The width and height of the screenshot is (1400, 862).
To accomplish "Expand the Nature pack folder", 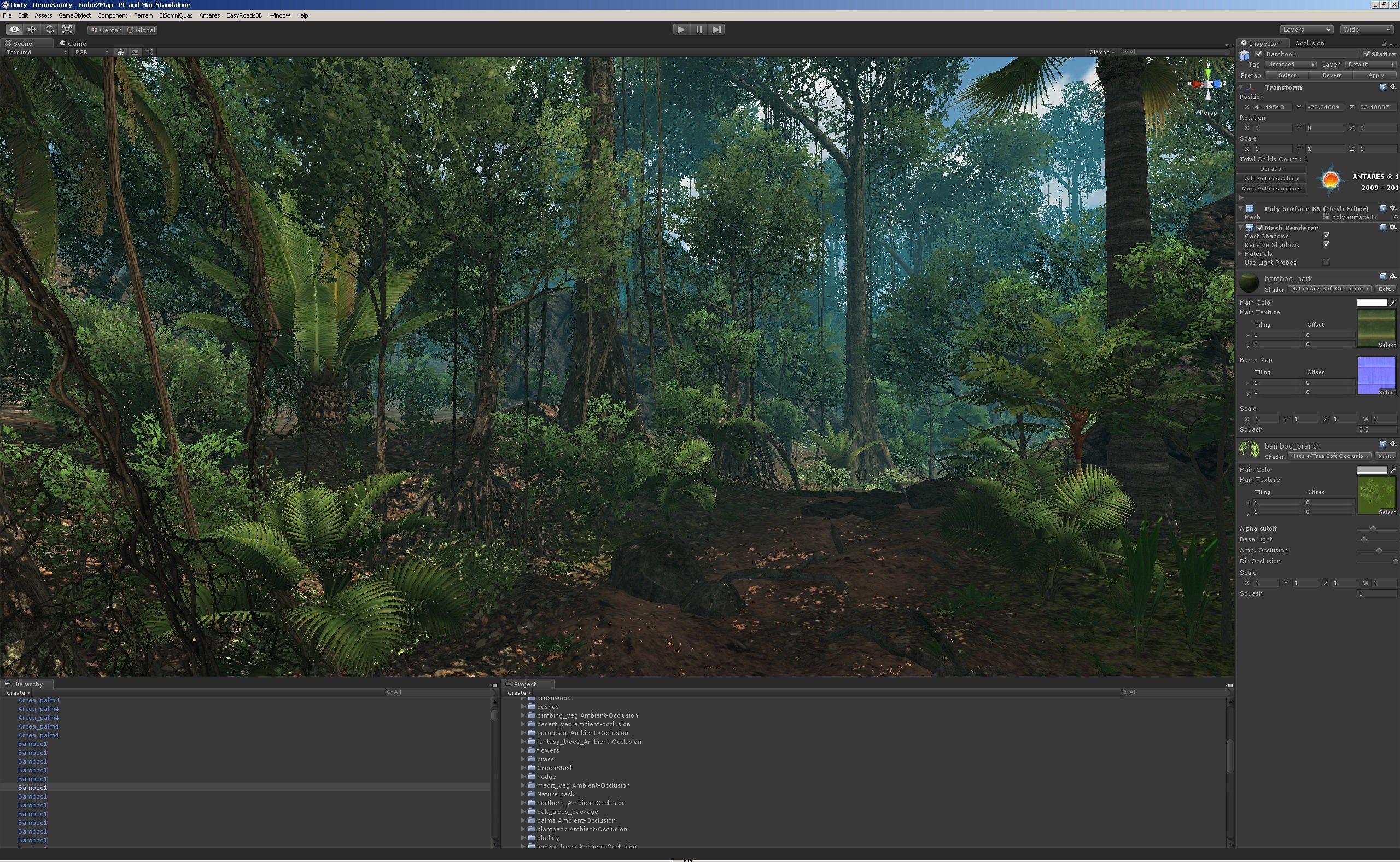I will [523, 794].
